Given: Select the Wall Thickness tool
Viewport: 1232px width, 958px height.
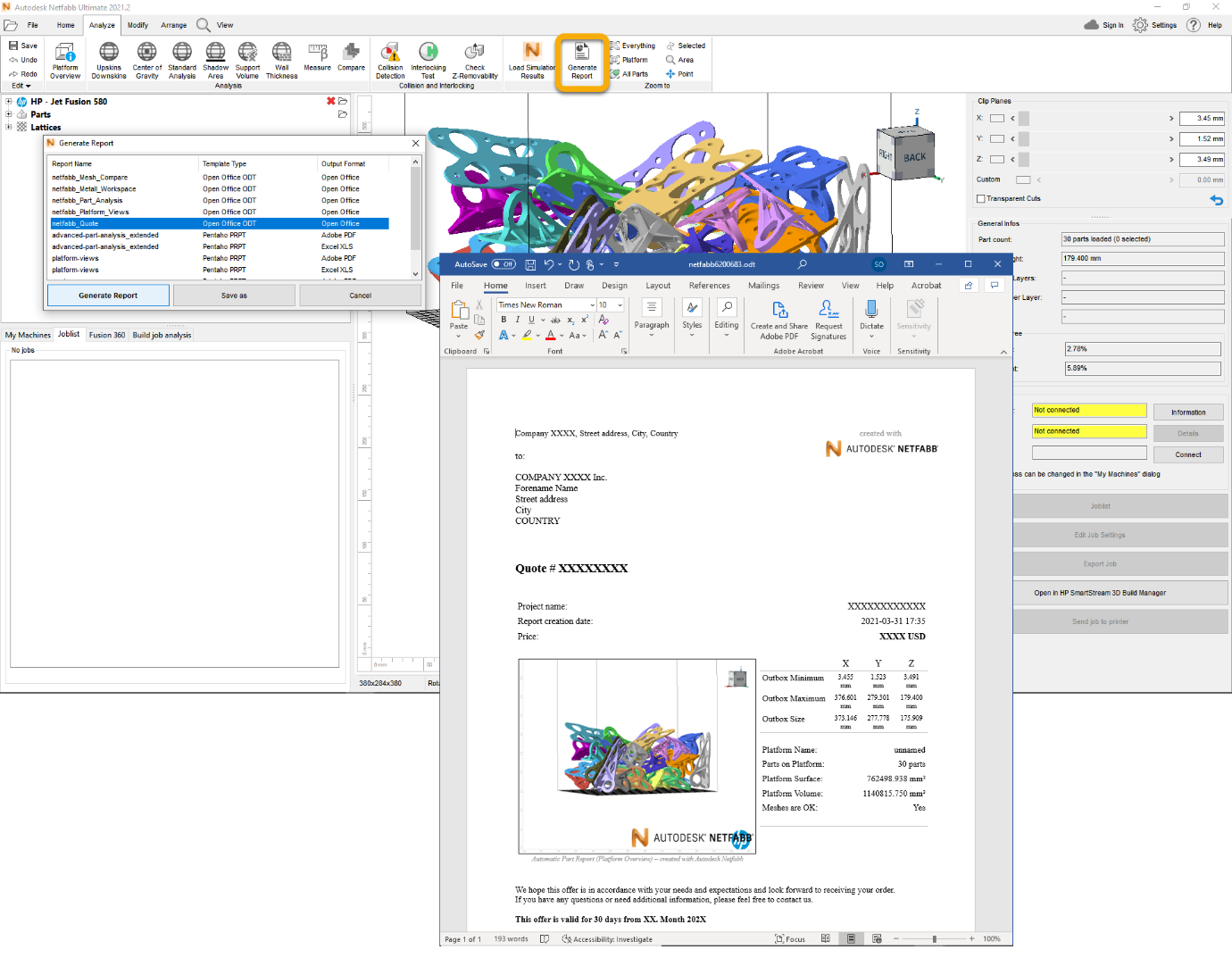Looking at the screenshot, I should [x=281, y=61].
